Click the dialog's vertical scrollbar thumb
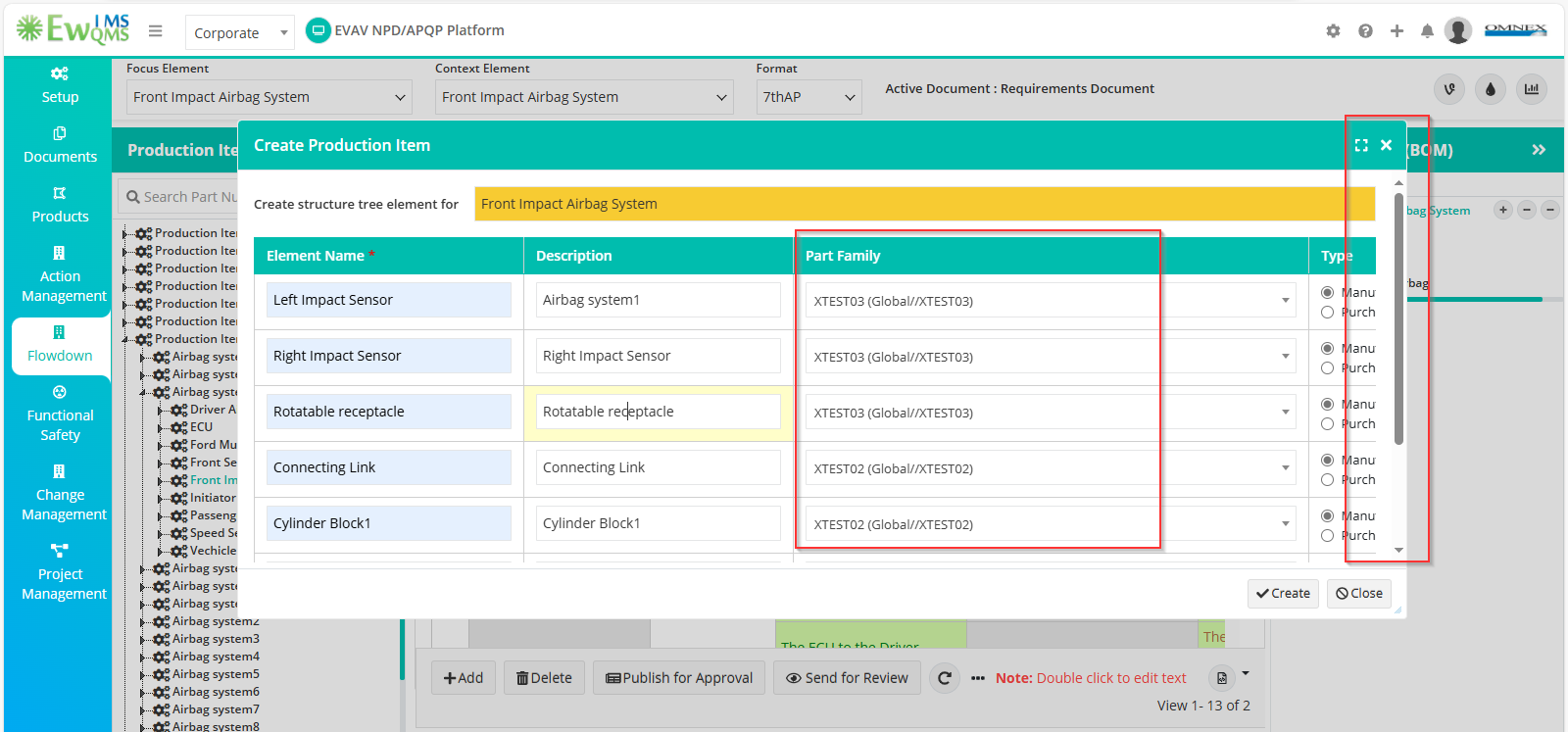The width and height of the screenshot is (1568, 732). click(x=1398, y=318)
